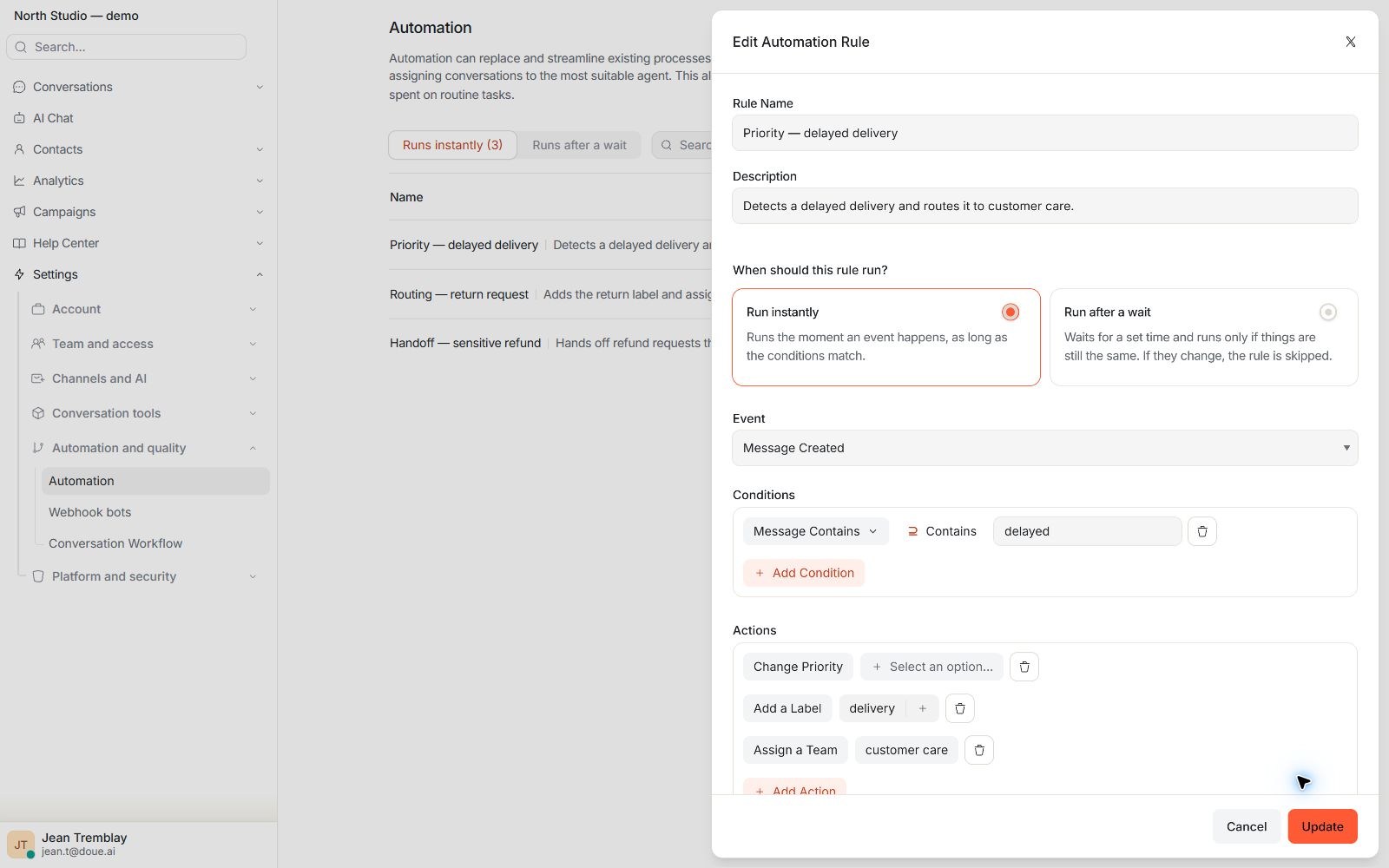Screen dimensions: 1389x868
Task: Open the Jean Tremblay profile menu
Action: (x=139, y=844)
